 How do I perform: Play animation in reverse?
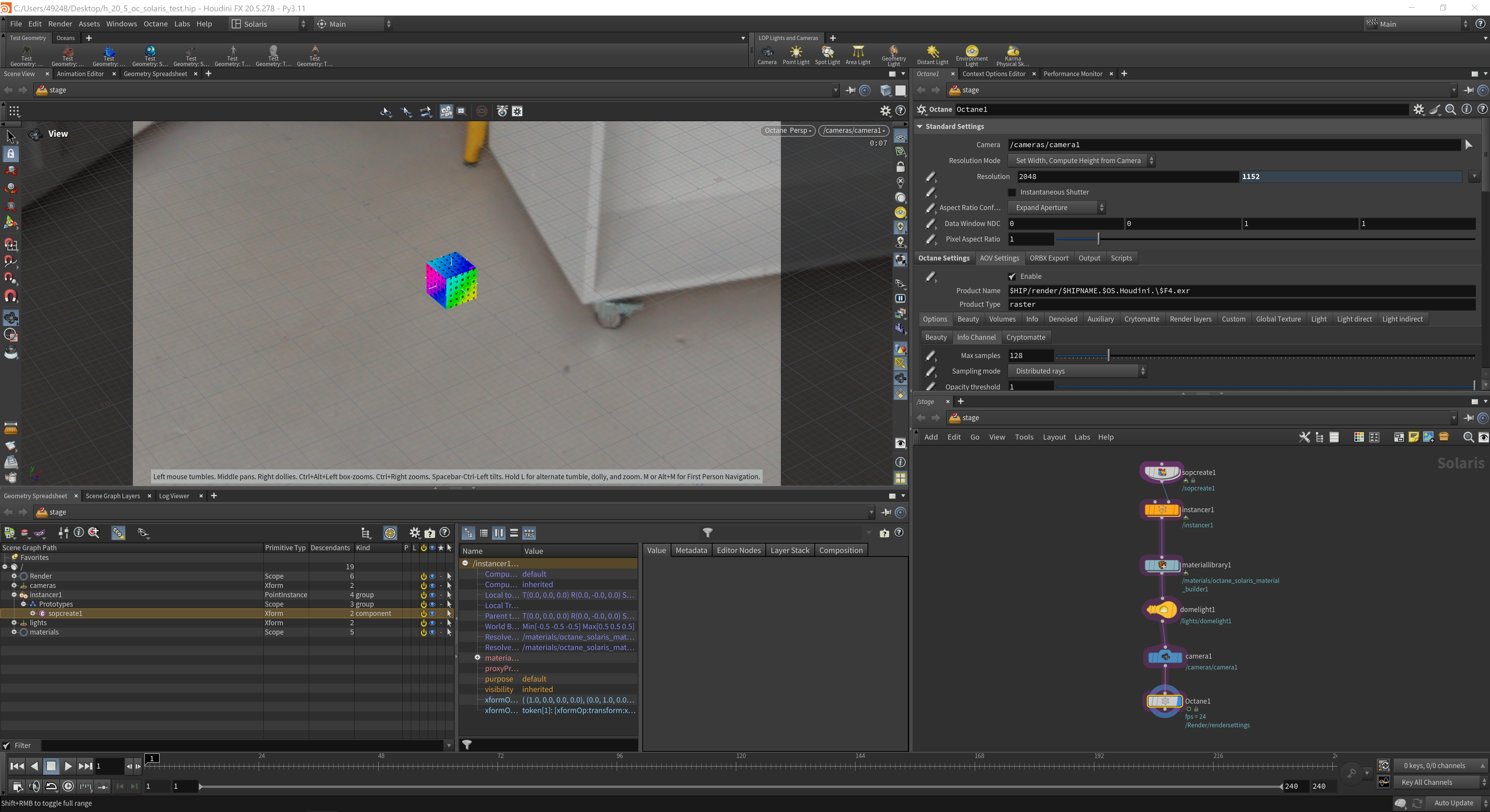[34, 766]
